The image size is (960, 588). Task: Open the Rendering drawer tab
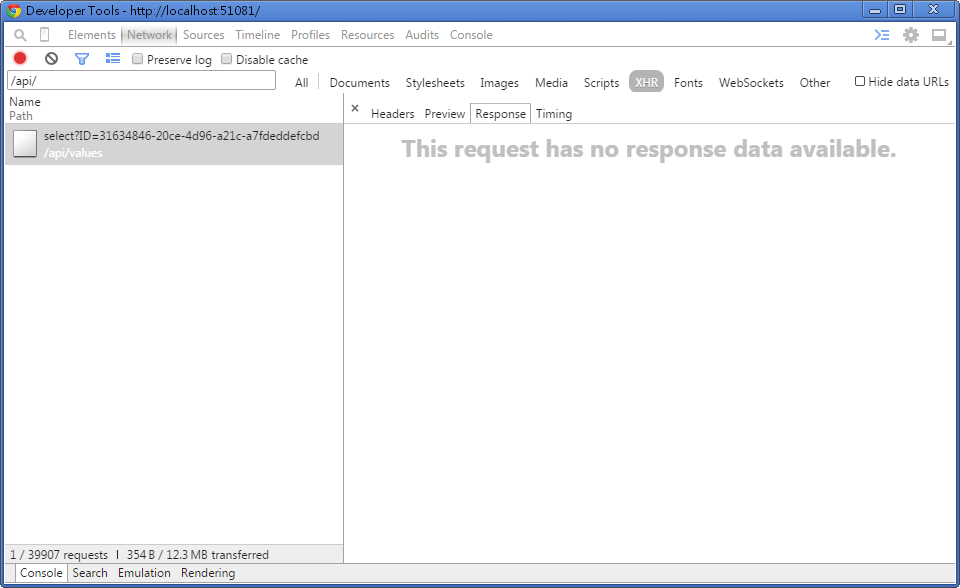(208, 573)
